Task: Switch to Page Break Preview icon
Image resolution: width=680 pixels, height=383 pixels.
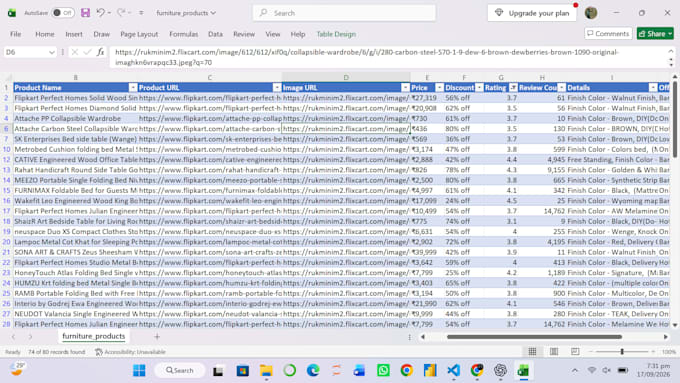Action: pyautogui.click(x=575, y=351)
